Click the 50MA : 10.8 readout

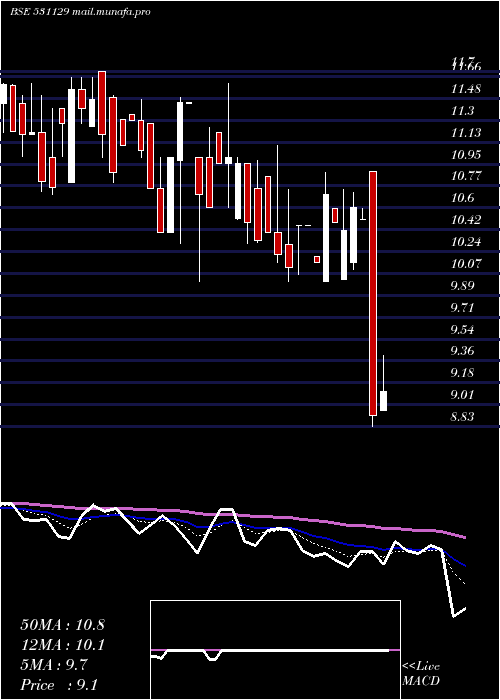tap(62, 625)
